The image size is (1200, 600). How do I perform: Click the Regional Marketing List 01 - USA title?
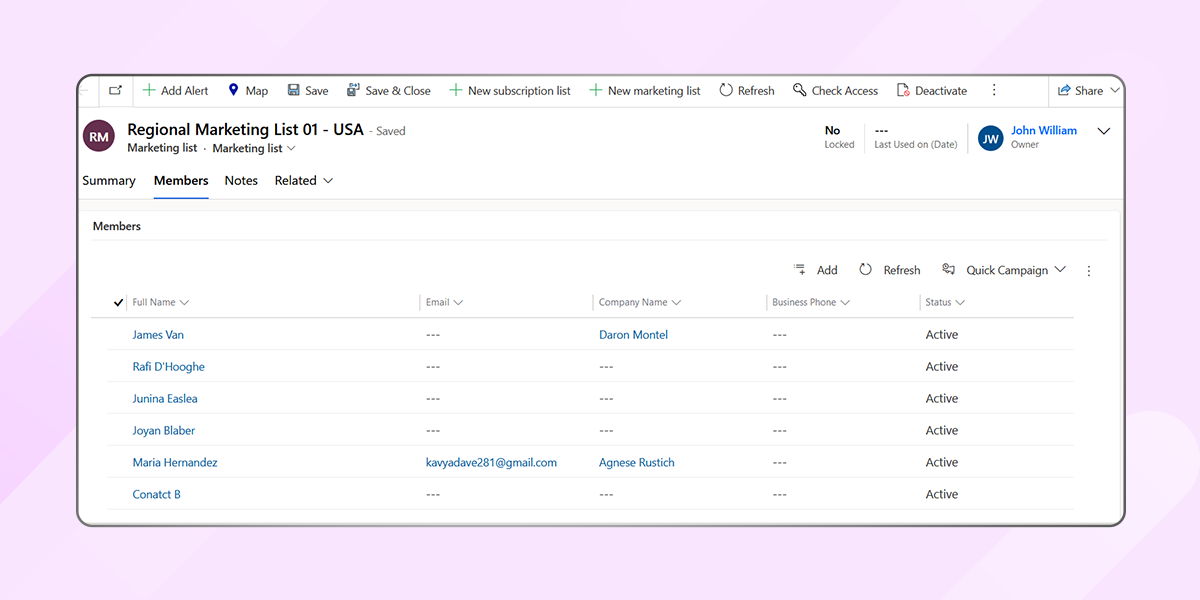245,130
